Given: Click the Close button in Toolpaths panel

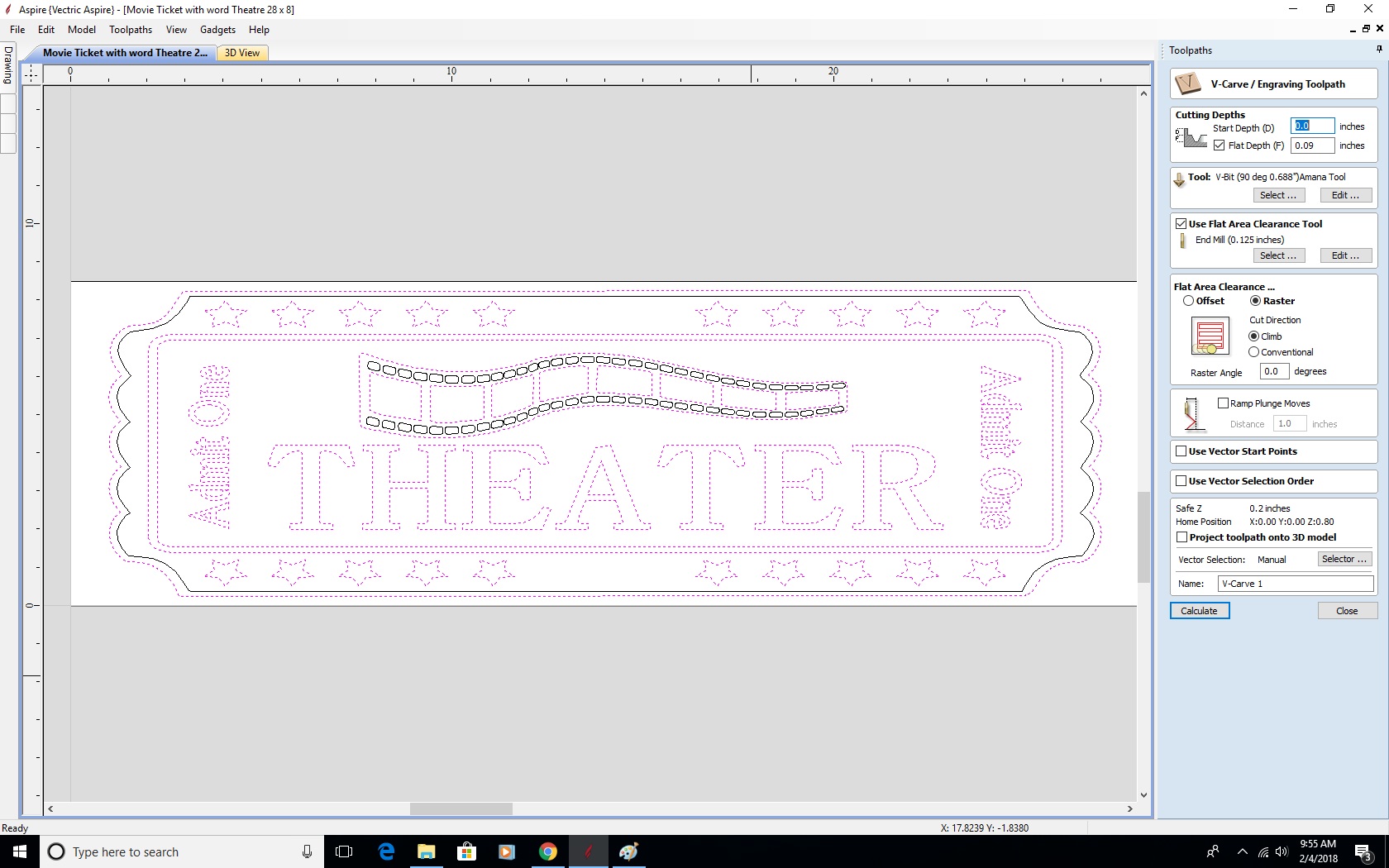Looking at the screenshot, I should pyautogui.click(x=1347, y=611).
